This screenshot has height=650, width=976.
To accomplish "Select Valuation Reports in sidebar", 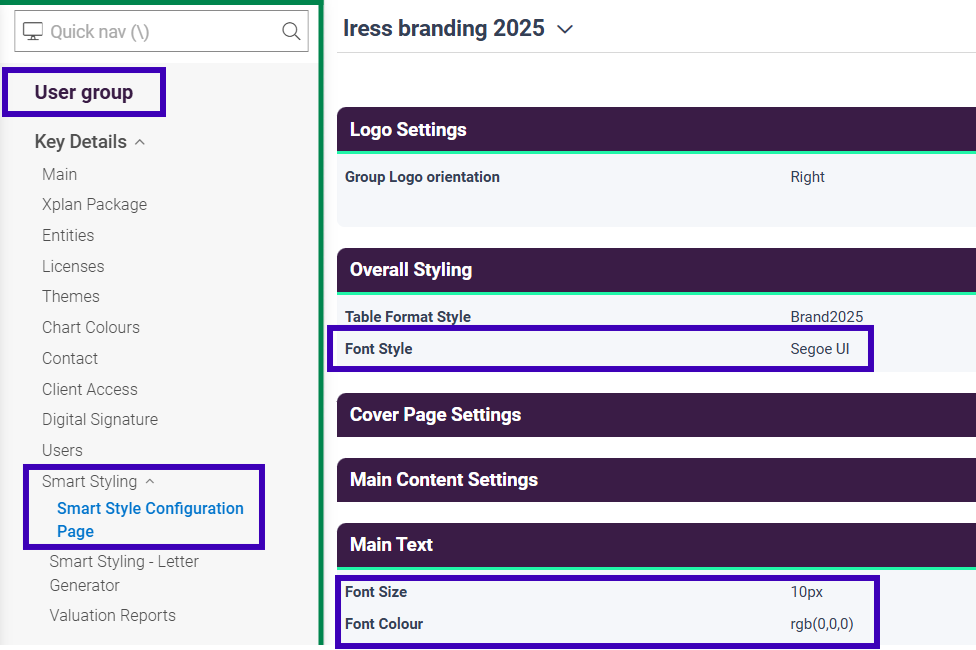I will [112, 615].
